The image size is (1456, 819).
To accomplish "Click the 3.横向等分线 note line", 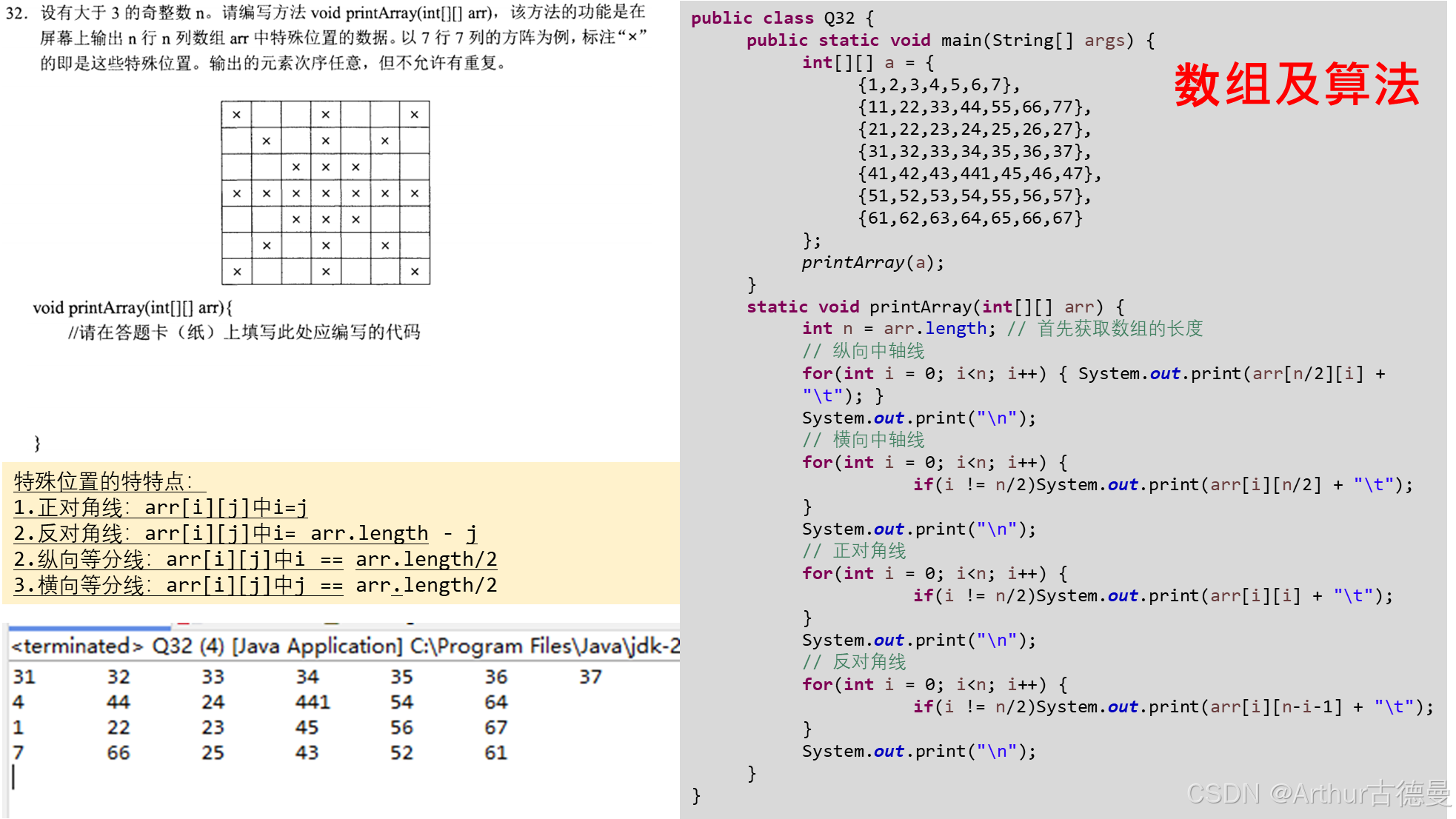I will (255, 586).
